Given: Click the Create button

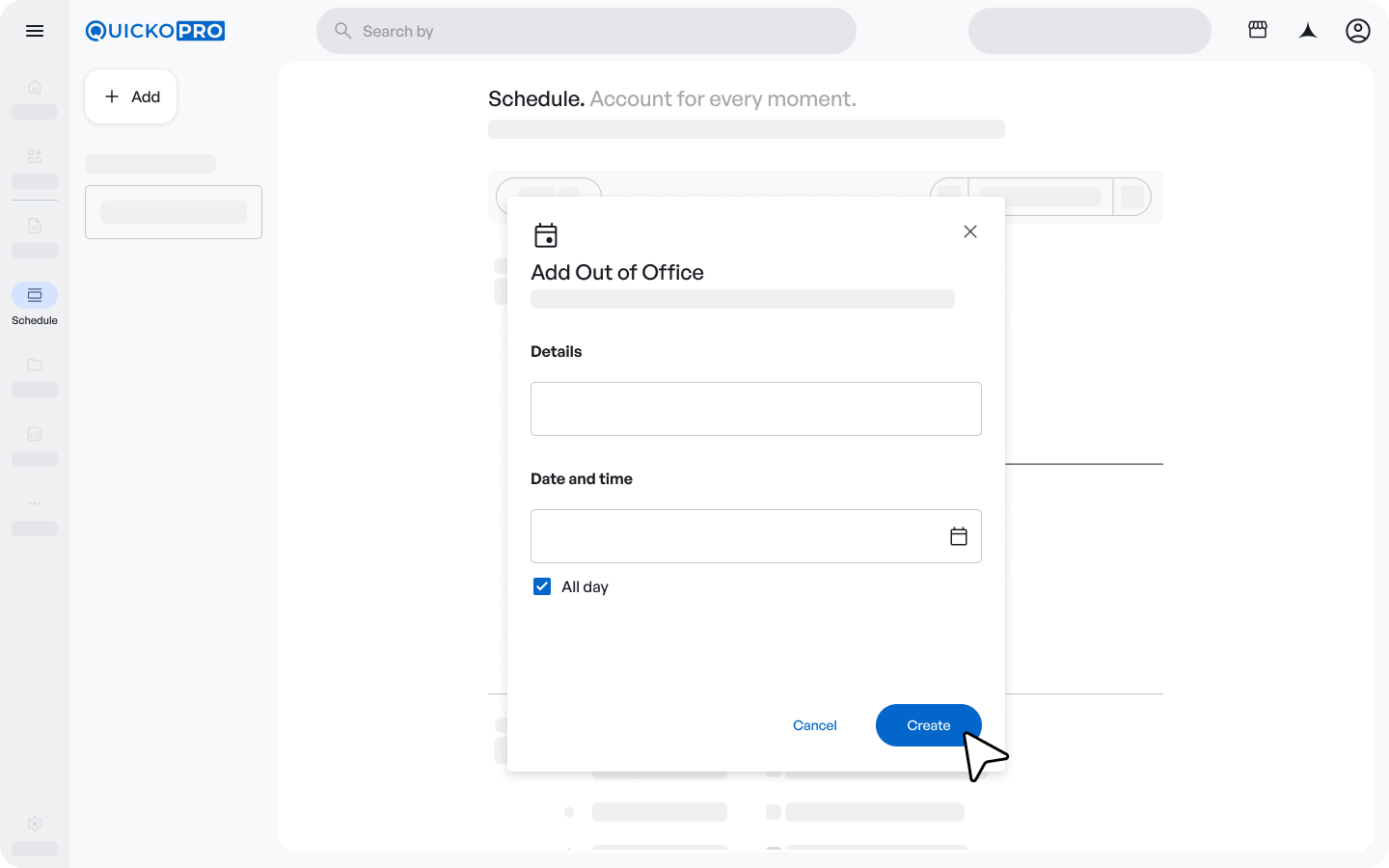Looking at the screenshot, I should (928, 725).
